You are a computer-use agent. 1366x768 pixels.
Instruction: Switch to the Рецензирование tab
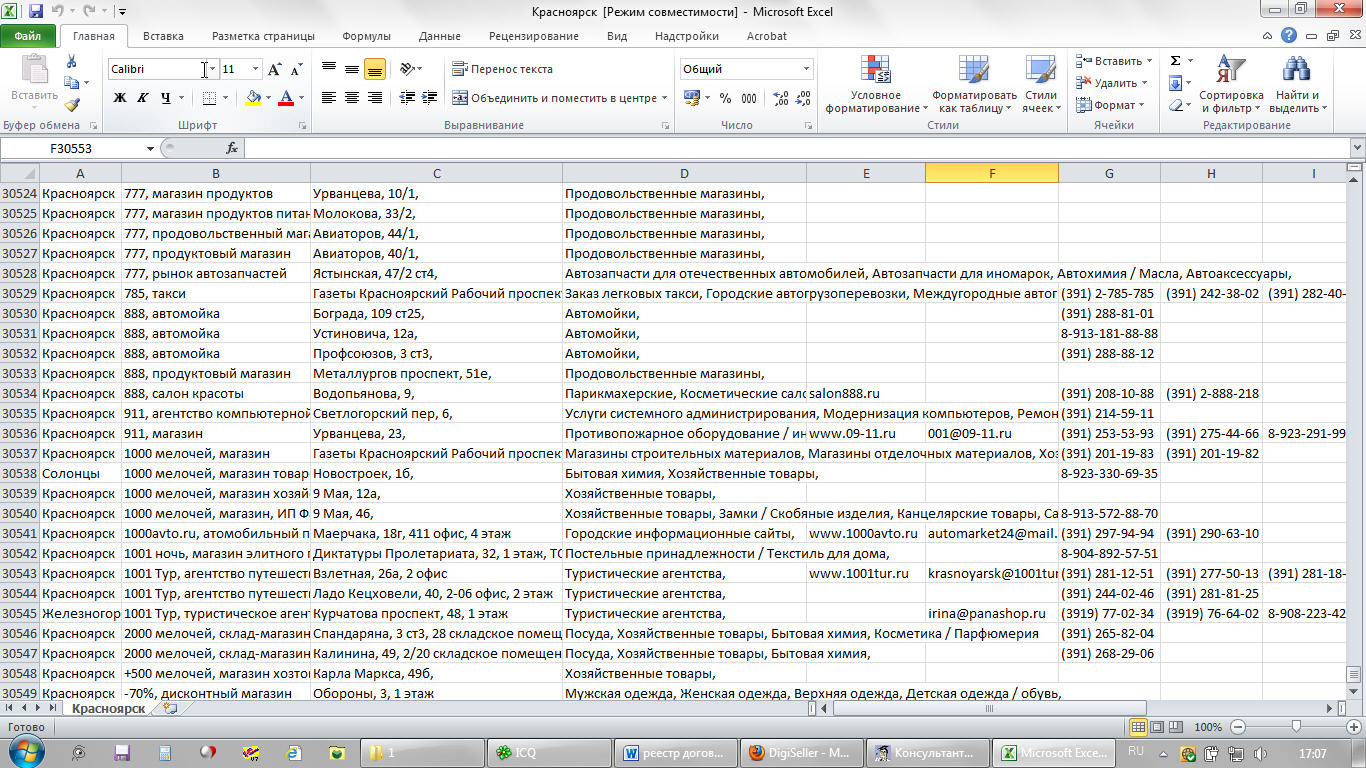pos(533,36)
